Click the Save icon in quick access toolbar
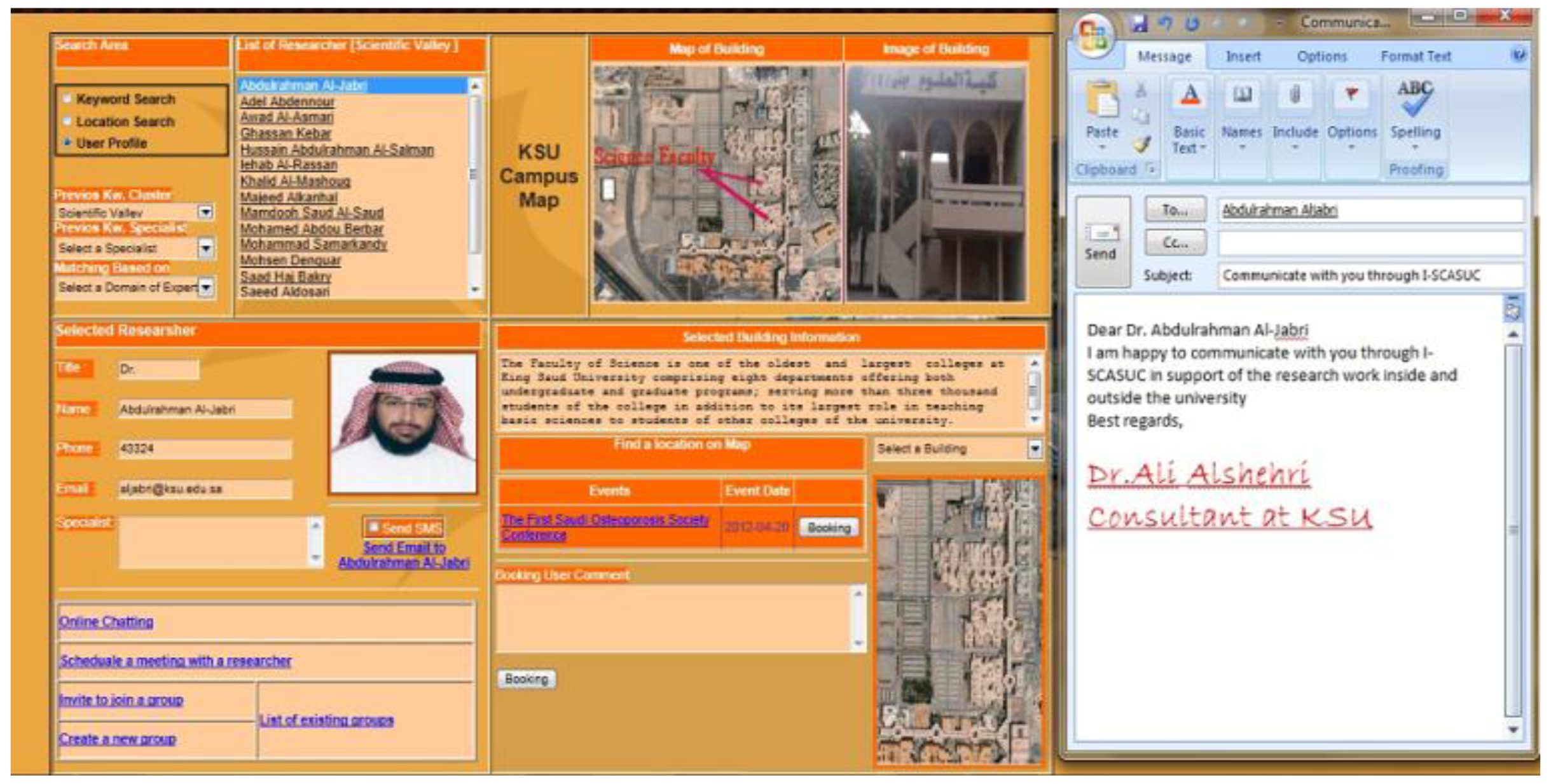The image size is (1551, 784). pyautogui.click(x=1138, y=24)
